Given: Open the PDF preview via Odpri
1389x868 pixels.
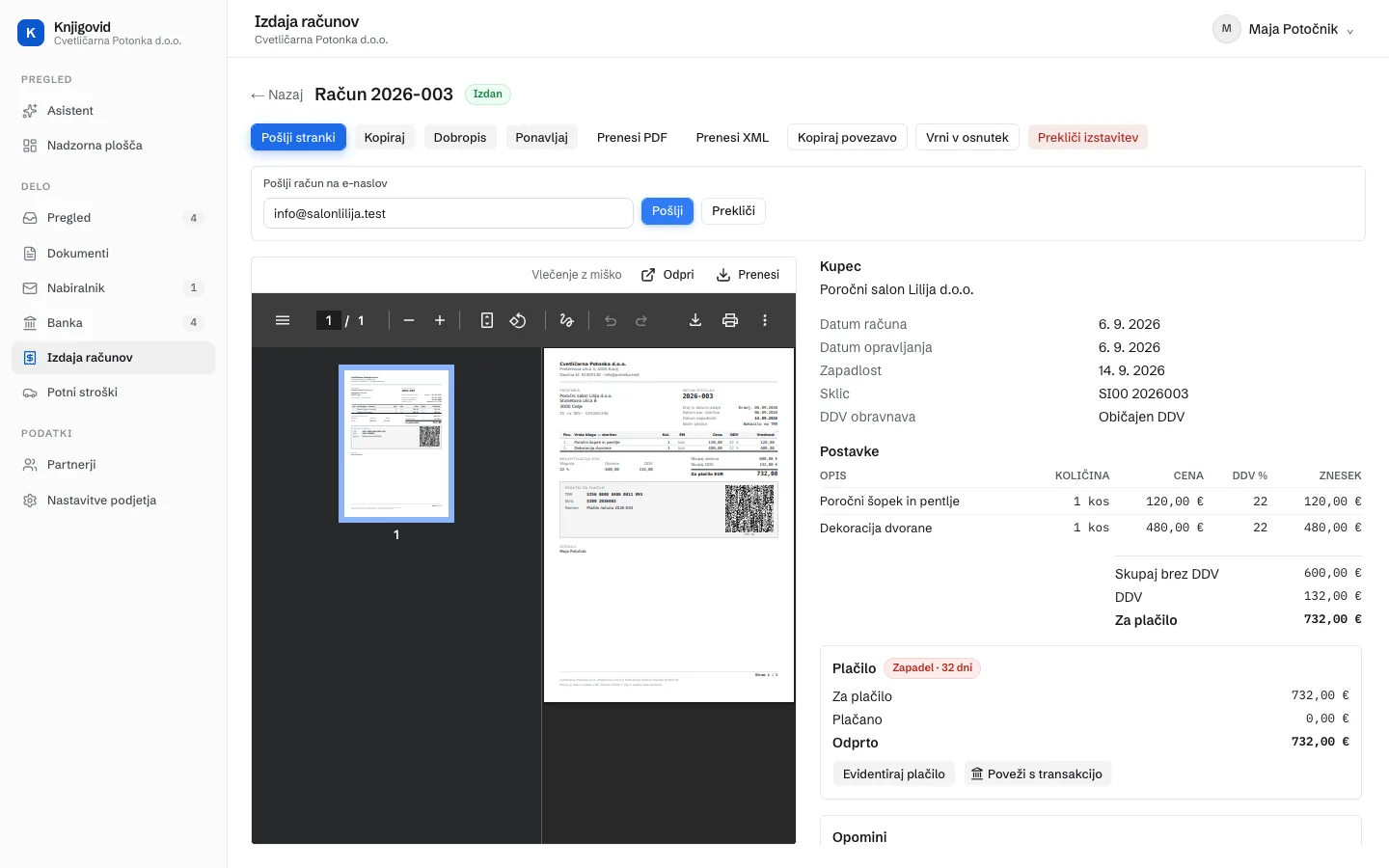Looking at the screenshot, I should (667, 275).
